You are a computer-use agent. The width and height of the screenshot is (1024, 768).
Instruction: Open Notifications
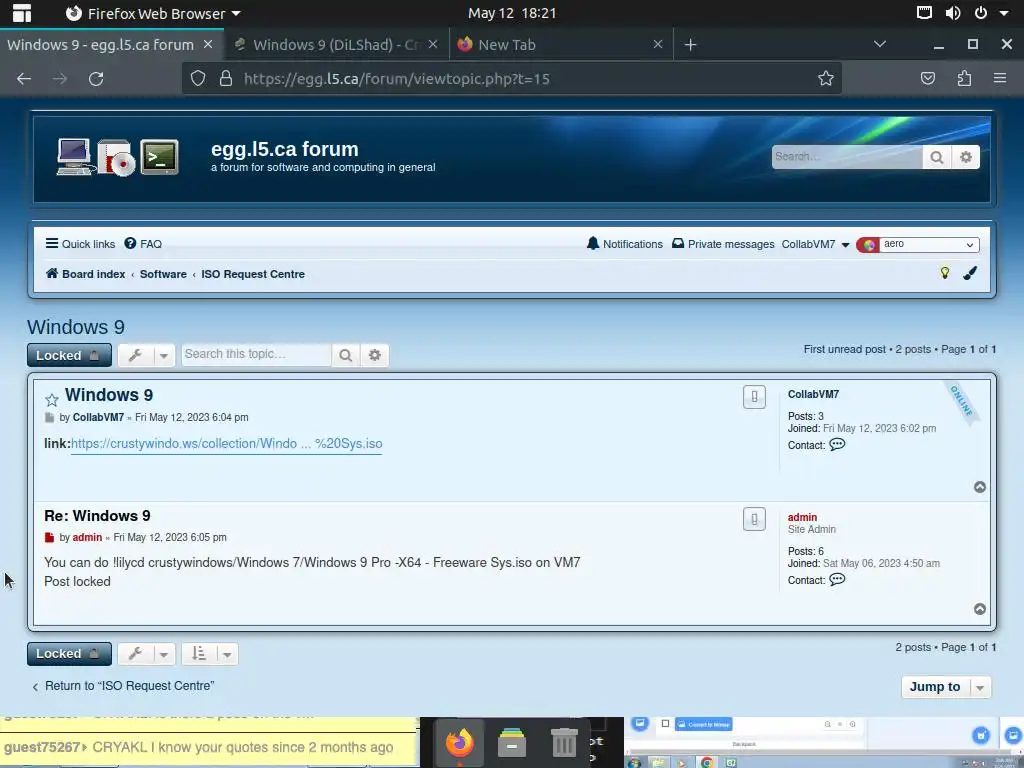(x=624, y=244)
